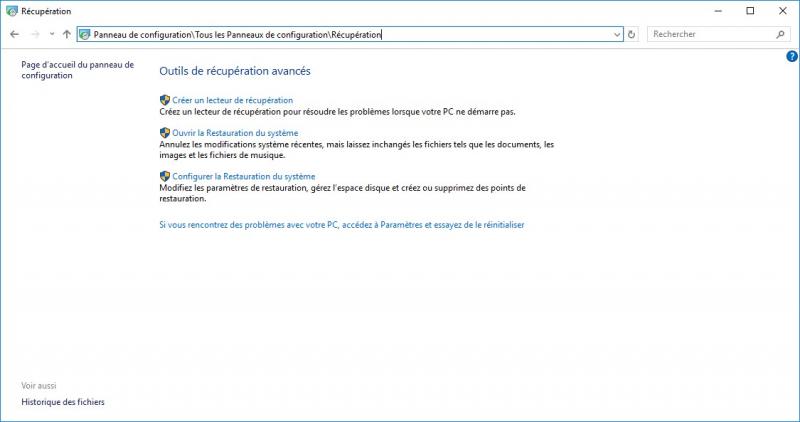This screenshot has height=422, width=800.
Task: Click the magnifier search icon
Action: 780,34
